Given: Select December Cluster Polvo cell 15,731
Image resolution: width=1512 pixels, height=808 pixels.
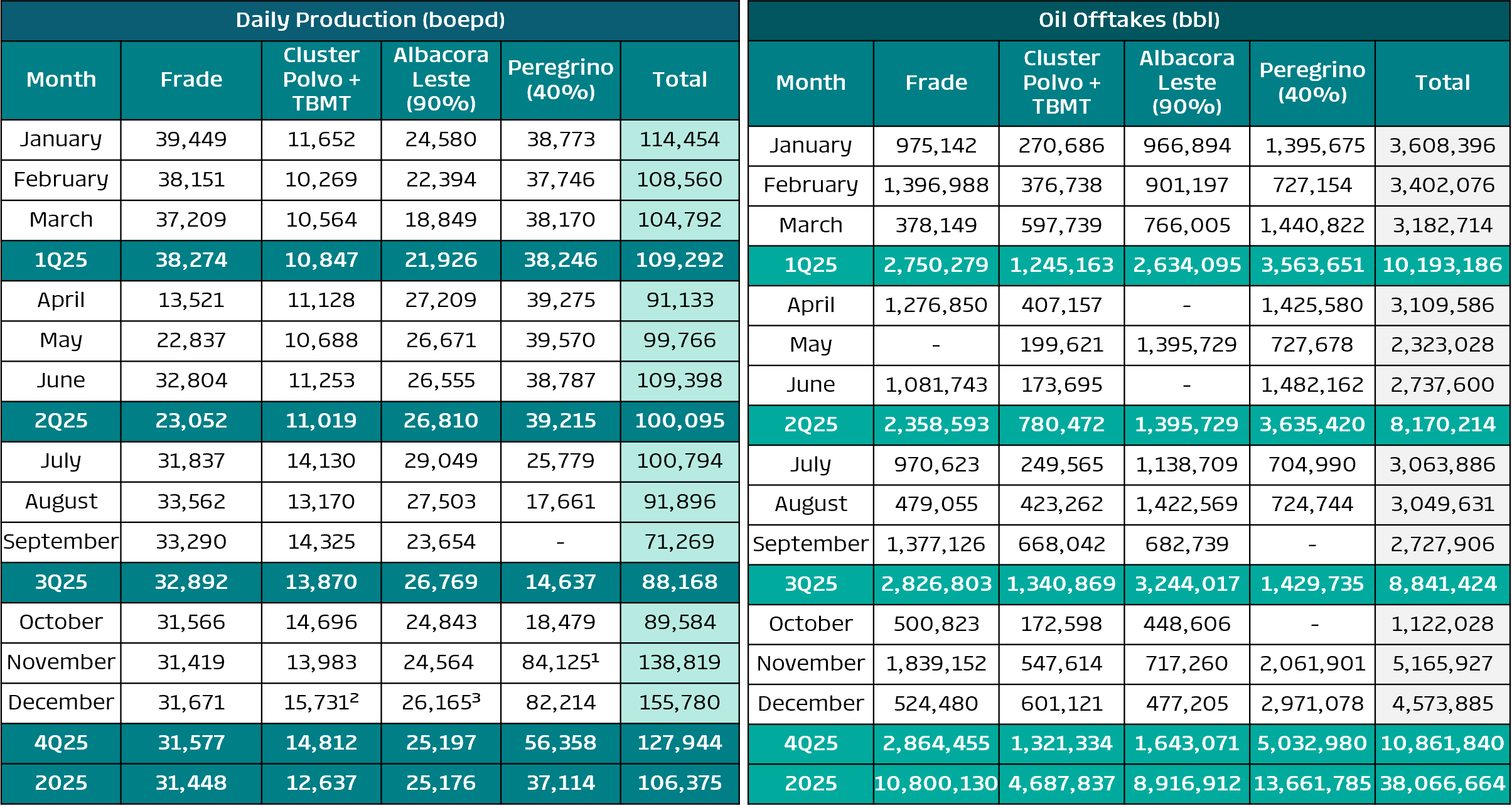Looking at the screenshot, I should (x=321, y=703).
